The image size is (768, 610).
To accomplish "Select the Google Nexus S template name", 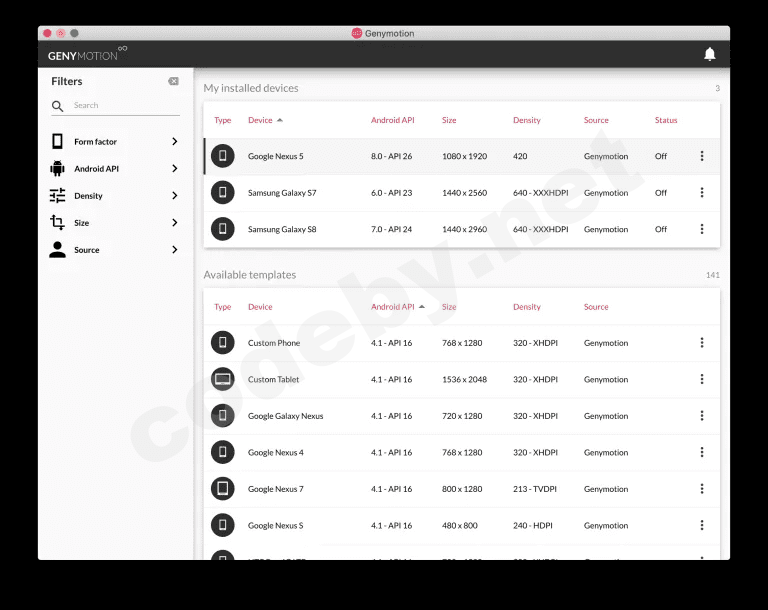I will (x=276, y=526).
